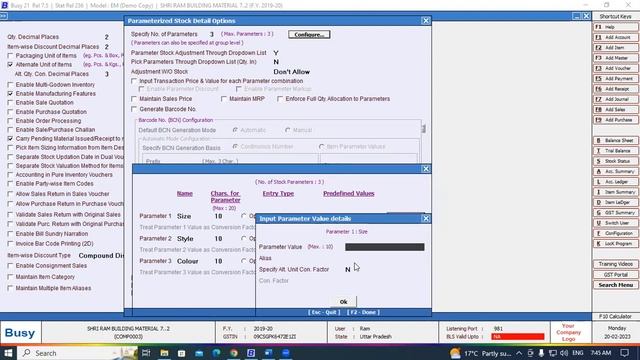Image resolution: width=640 pixels, height=360 pixels.
Task: Open the notification center icon
Action: (x=625, y=353)
